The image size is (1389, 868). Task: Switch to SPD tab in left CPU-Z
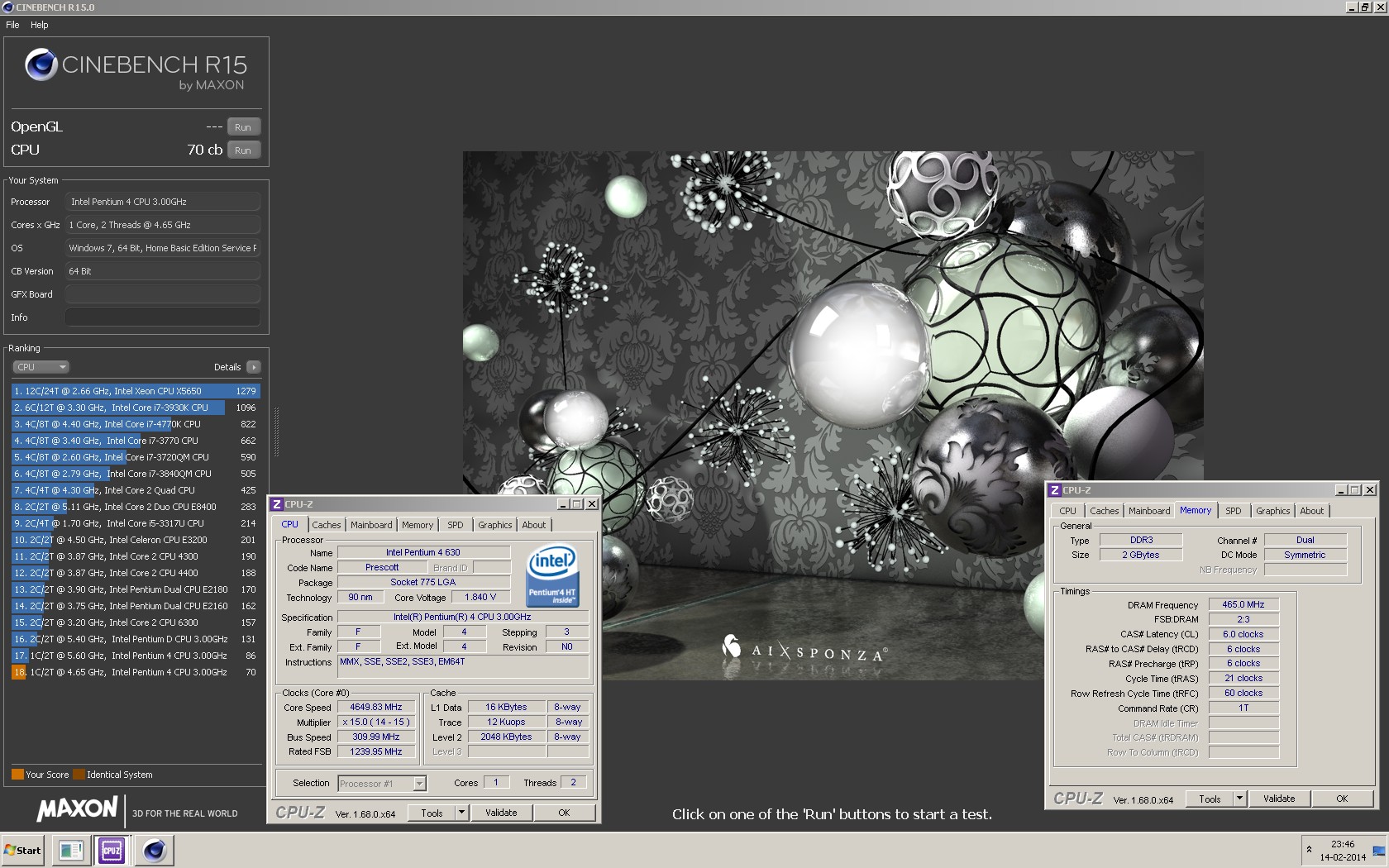point(456,525)
